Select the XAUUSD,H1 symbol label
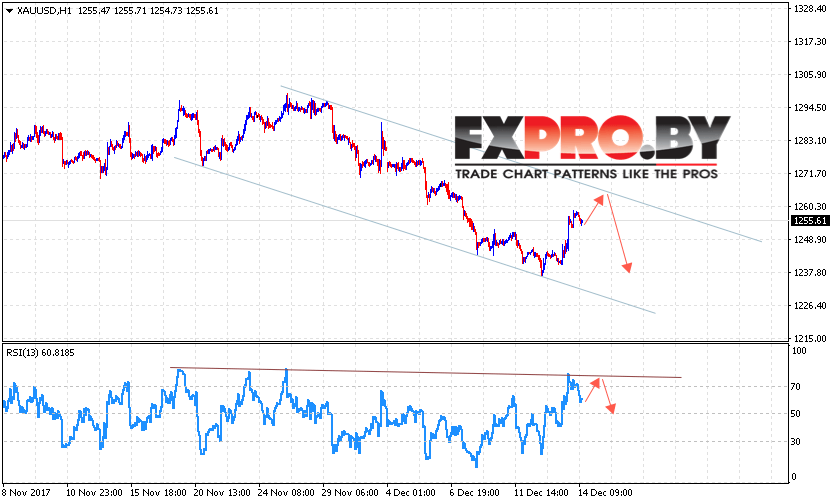The width and height of the screenshot is (831, 504). [x=44, y=11]
